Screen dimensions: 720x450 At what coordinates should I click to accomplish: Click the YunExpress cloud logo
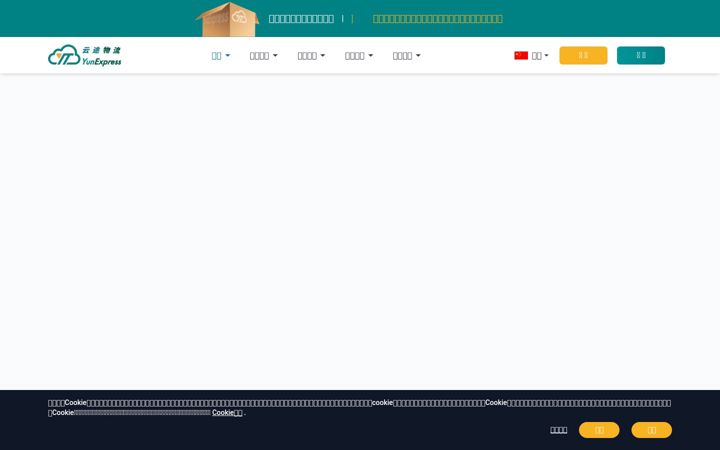tap(84, 56)
